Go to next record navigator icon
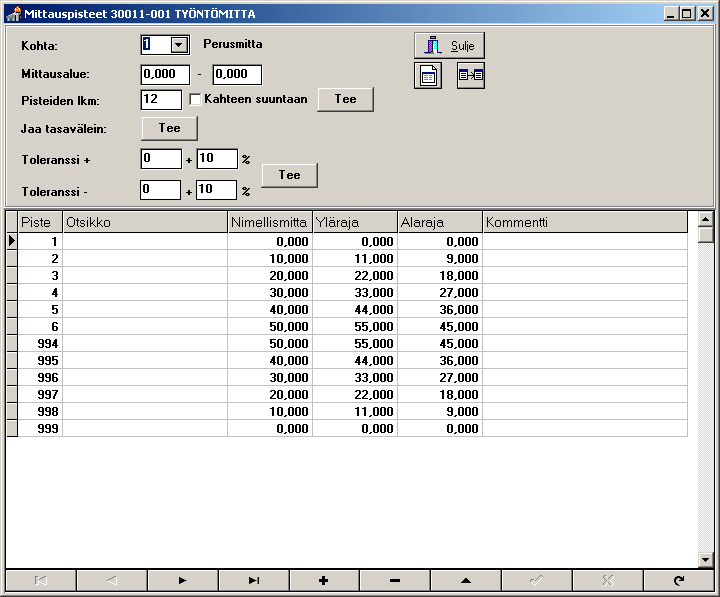The width and height of the screenshot is (720, 597). point(183,580)
